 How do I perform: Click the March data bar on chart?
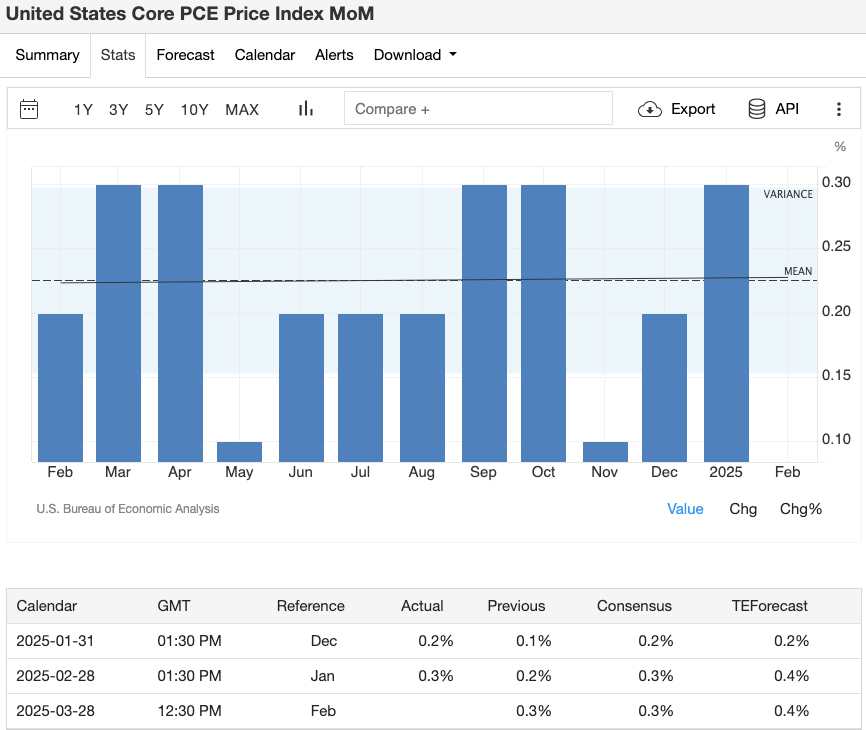[118, 320]
